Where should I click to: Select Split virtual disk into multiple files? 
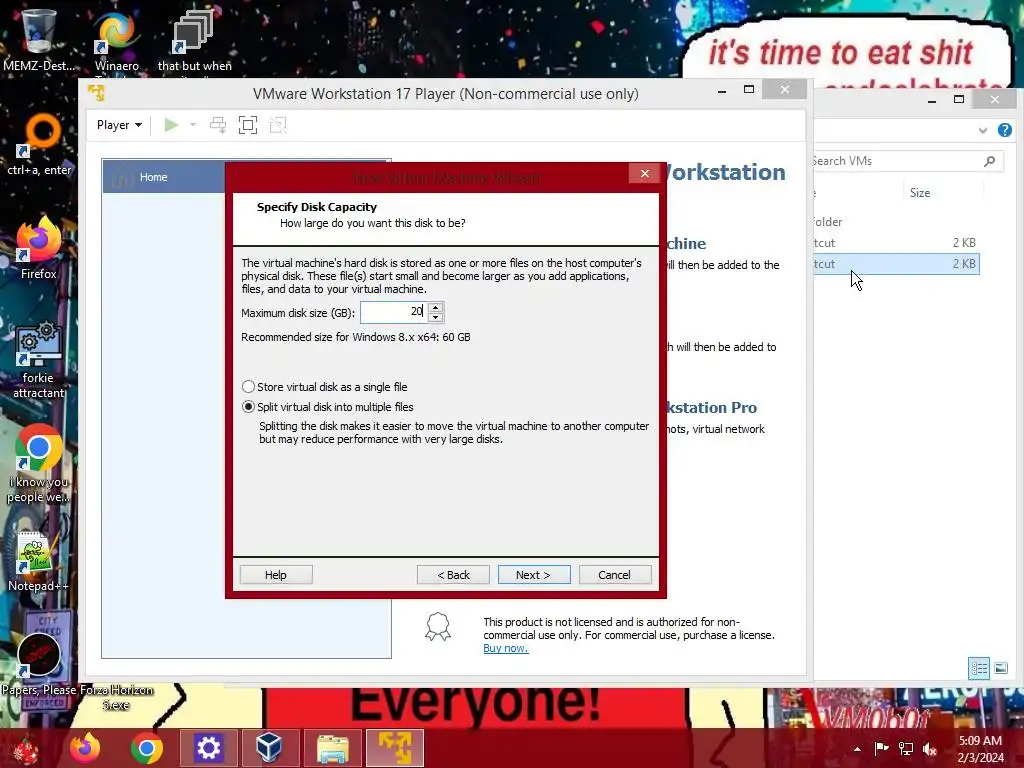point(328,407)
